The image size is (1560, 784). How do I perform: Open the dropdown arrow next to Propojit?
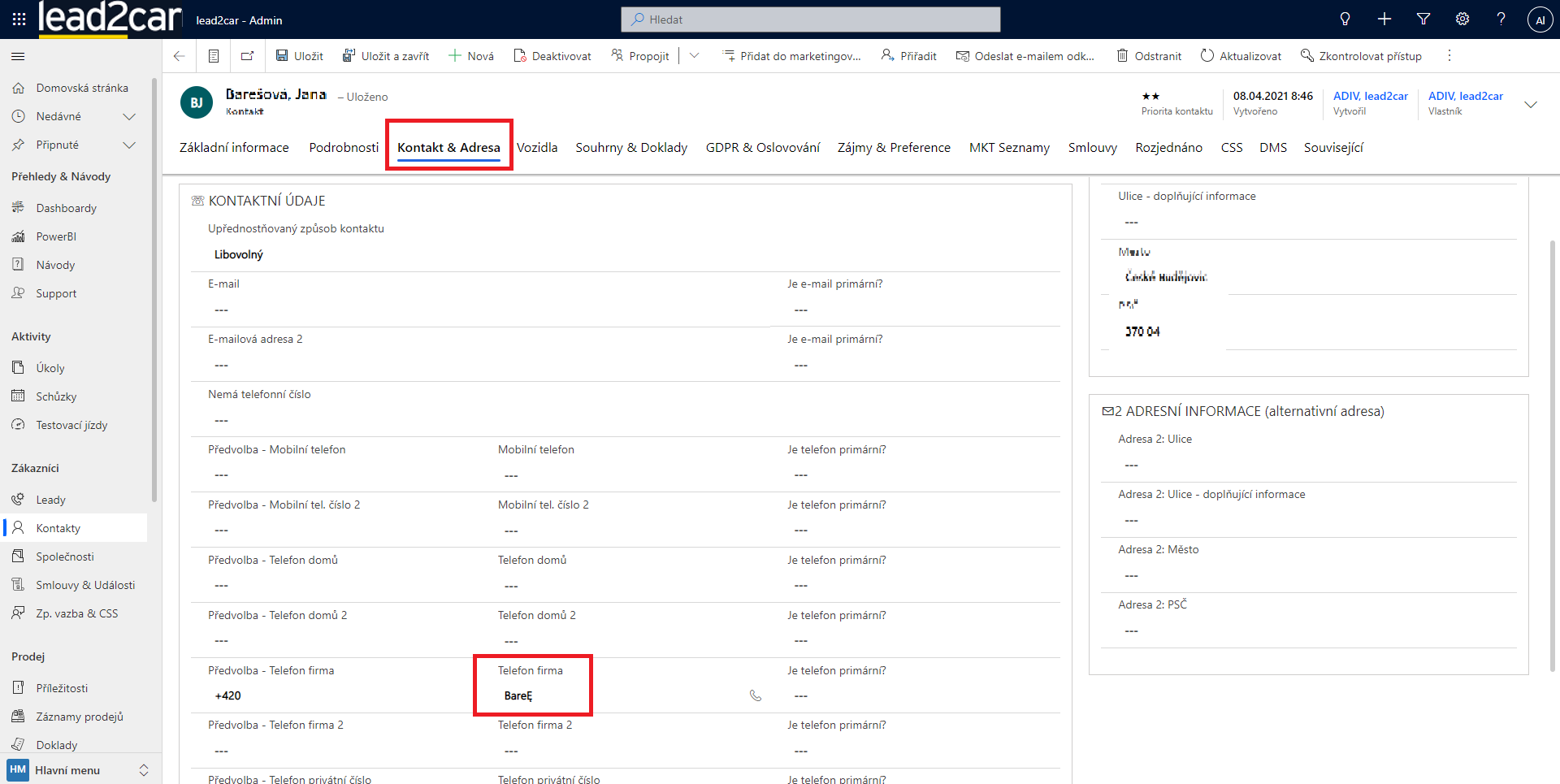click(694, 56)
